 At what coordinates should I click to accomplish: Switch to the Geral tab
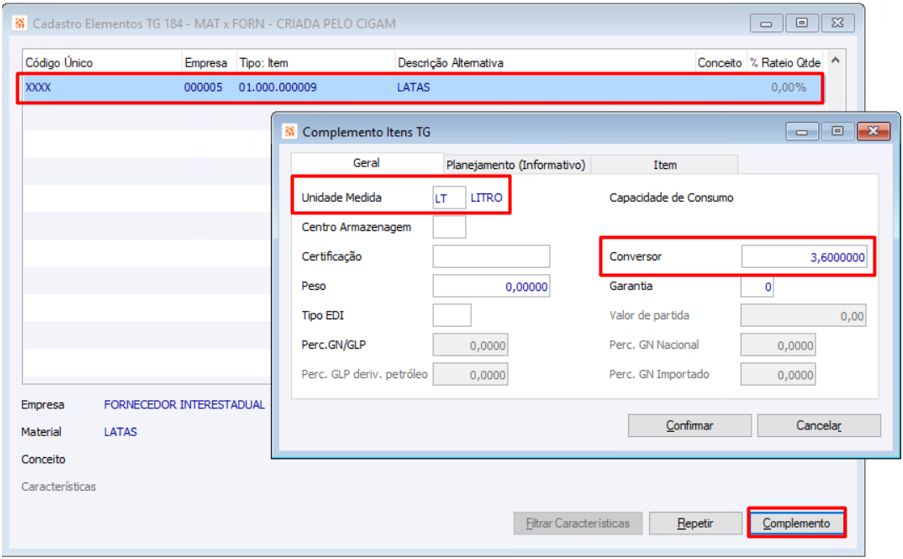click(366, 163)
